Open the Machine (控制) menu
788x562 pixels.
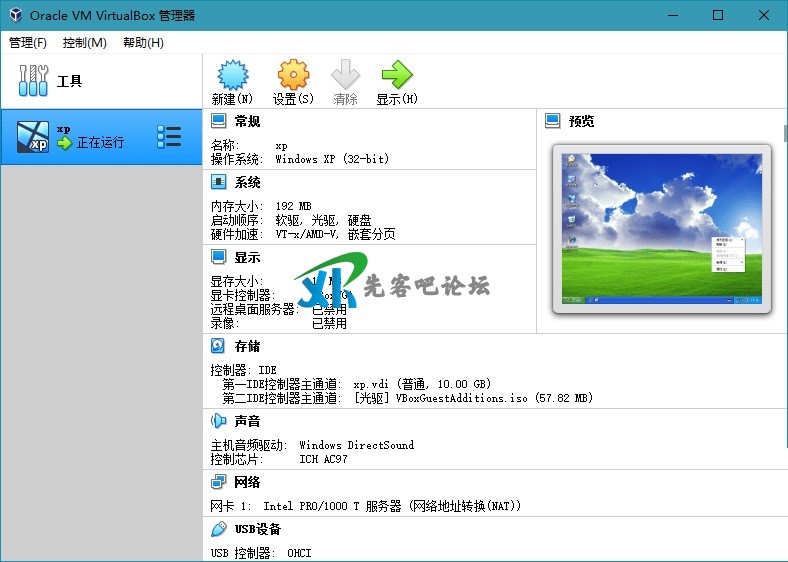(84, 43)
